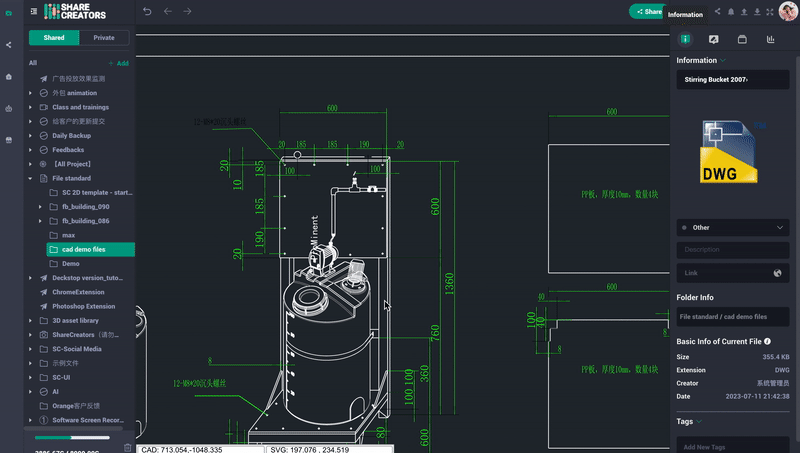Click the ShareCreators logo
The image size is (800, 453).
(x=75, y=11)
